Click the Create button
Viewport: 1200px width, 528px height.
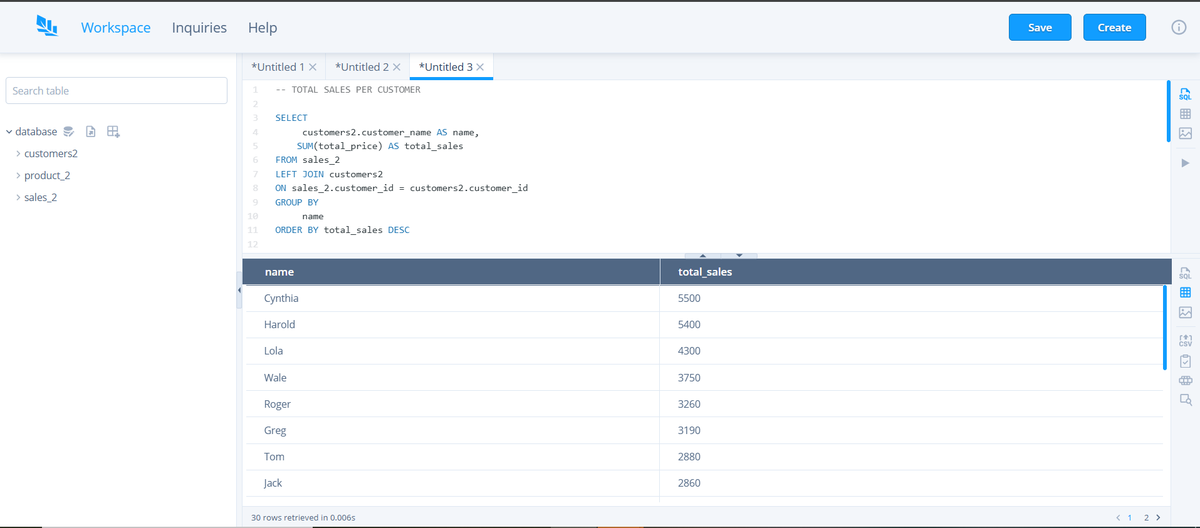point(1114,27)
